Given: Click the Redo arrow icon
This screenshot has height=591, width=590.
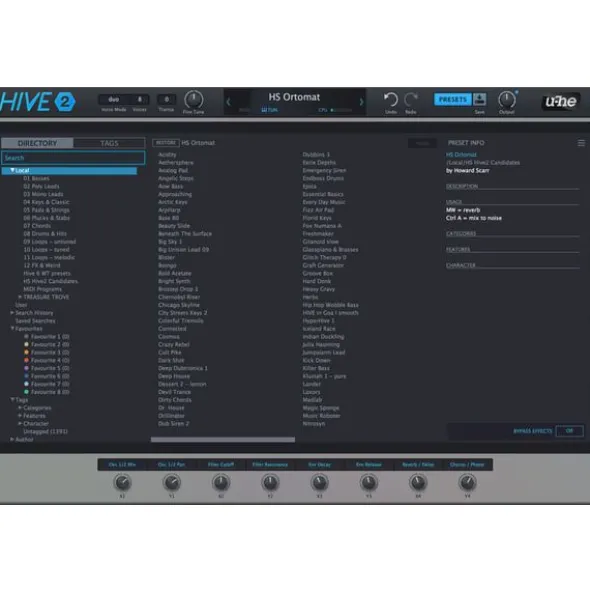Looking at the screenshot, I should tap(411, 100).
